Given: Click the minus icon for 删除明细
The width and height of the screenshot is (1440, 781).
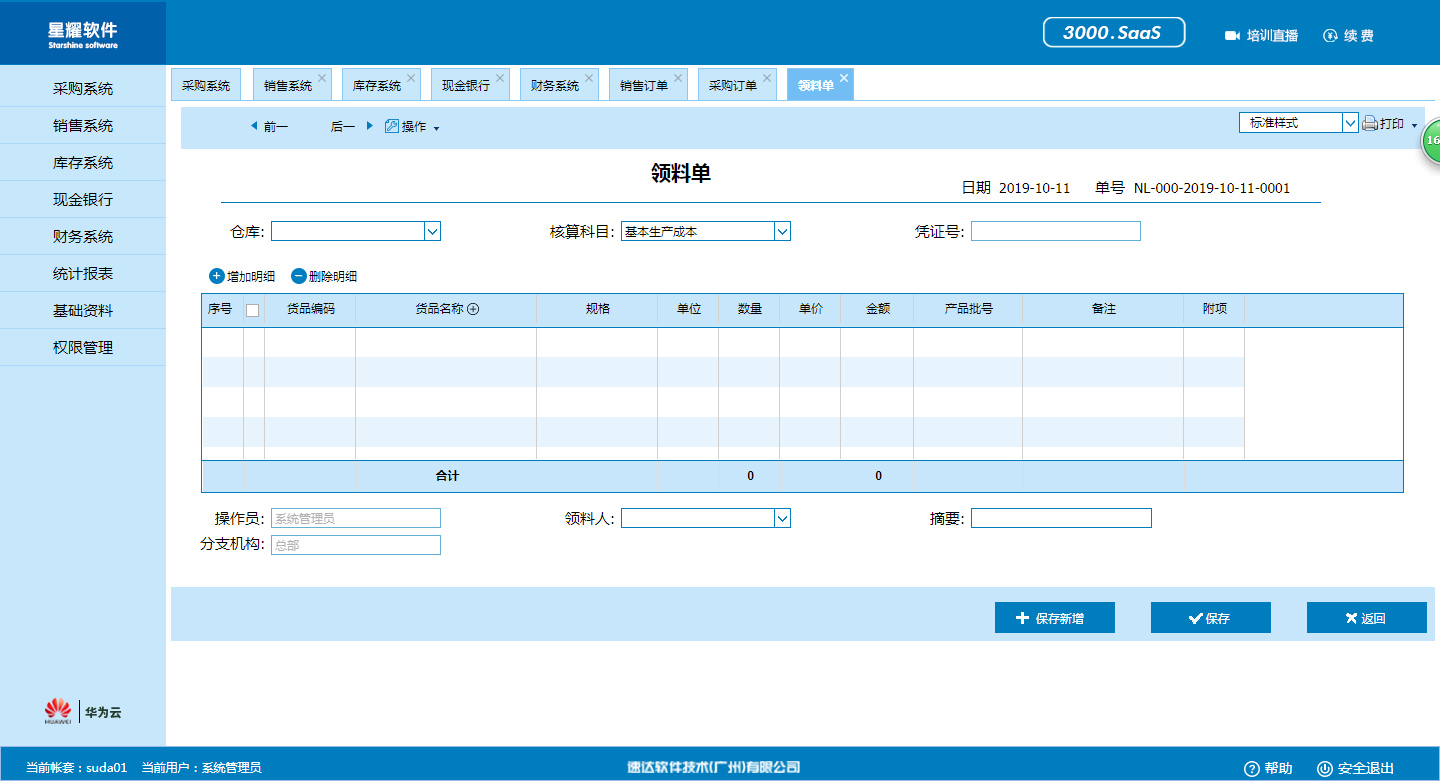Looking at the screenshot, I should pyautogui.click(x=299, y=276).
